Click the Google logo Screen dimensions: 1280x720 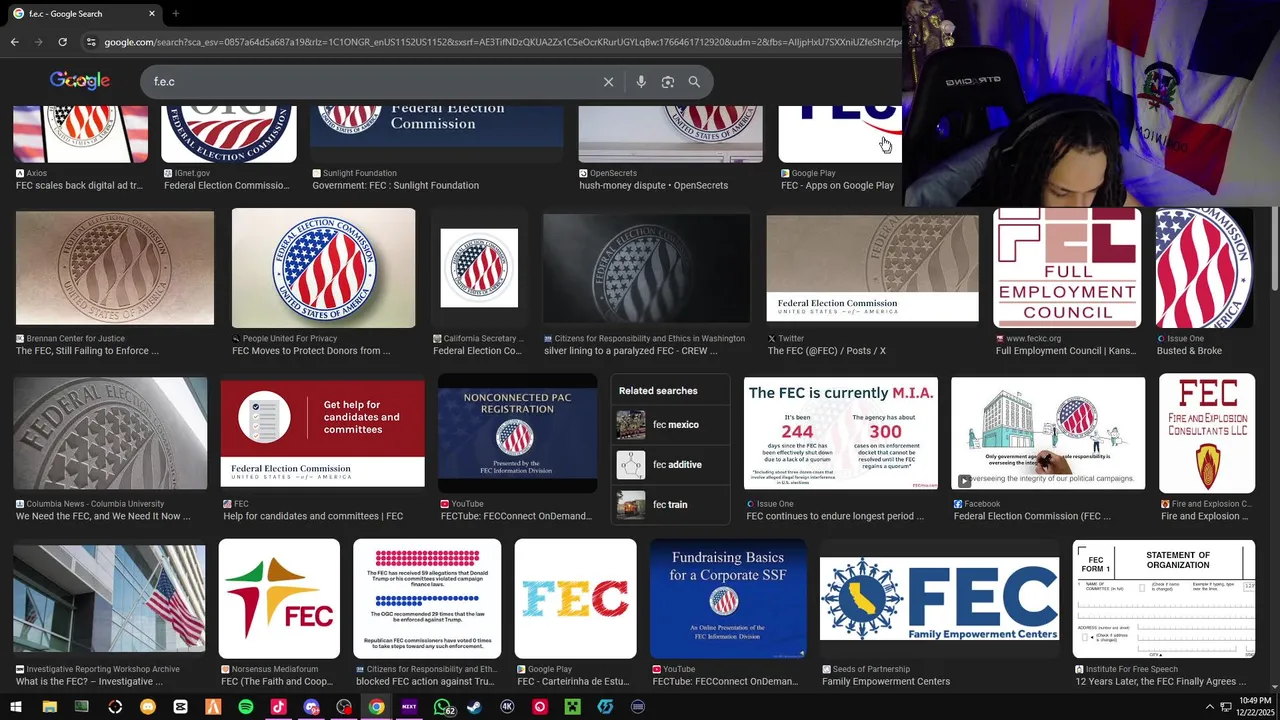tap(80, 81)
